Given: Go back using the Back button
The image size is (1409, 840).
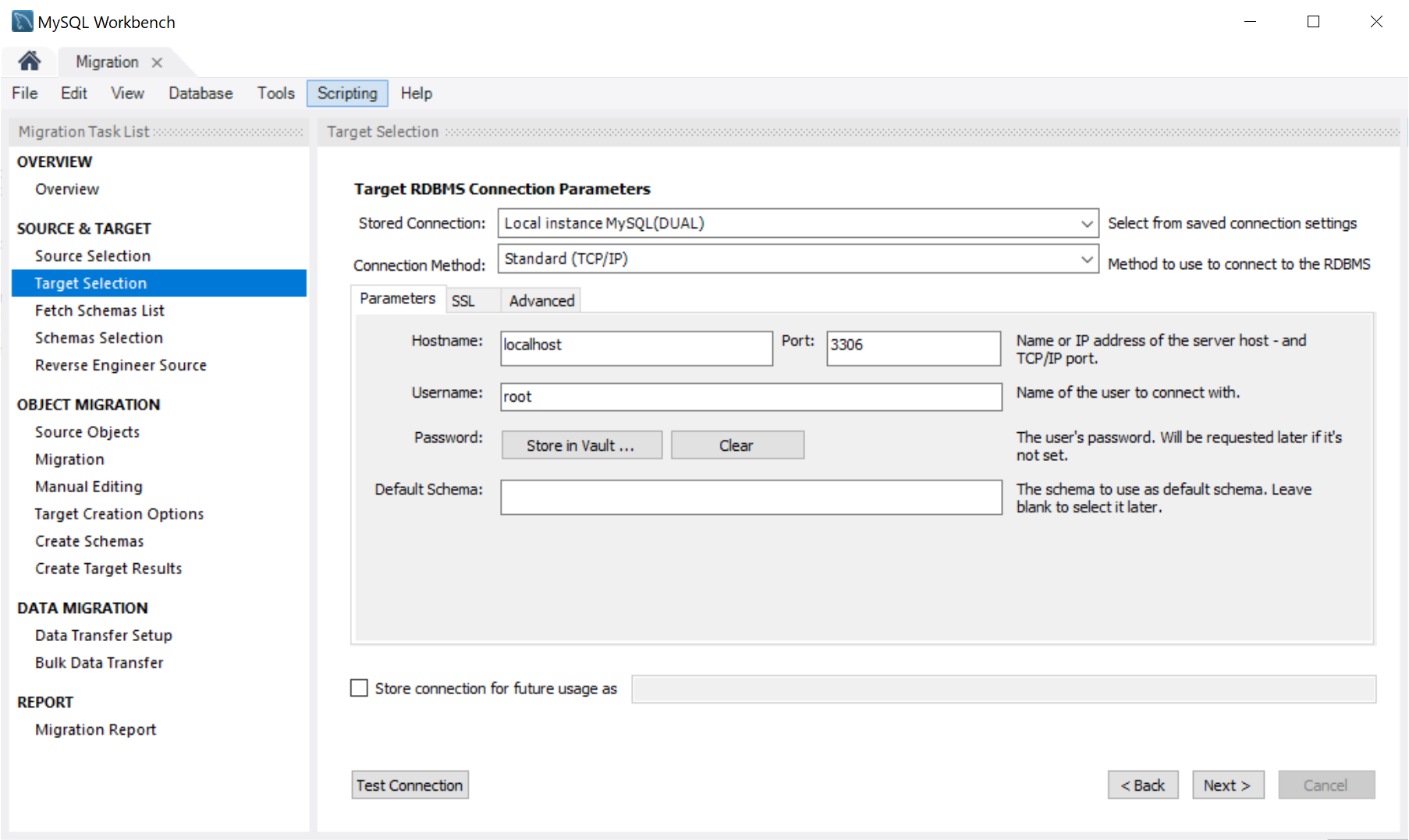Looking at the screenshot, I should click(1142, 785).
